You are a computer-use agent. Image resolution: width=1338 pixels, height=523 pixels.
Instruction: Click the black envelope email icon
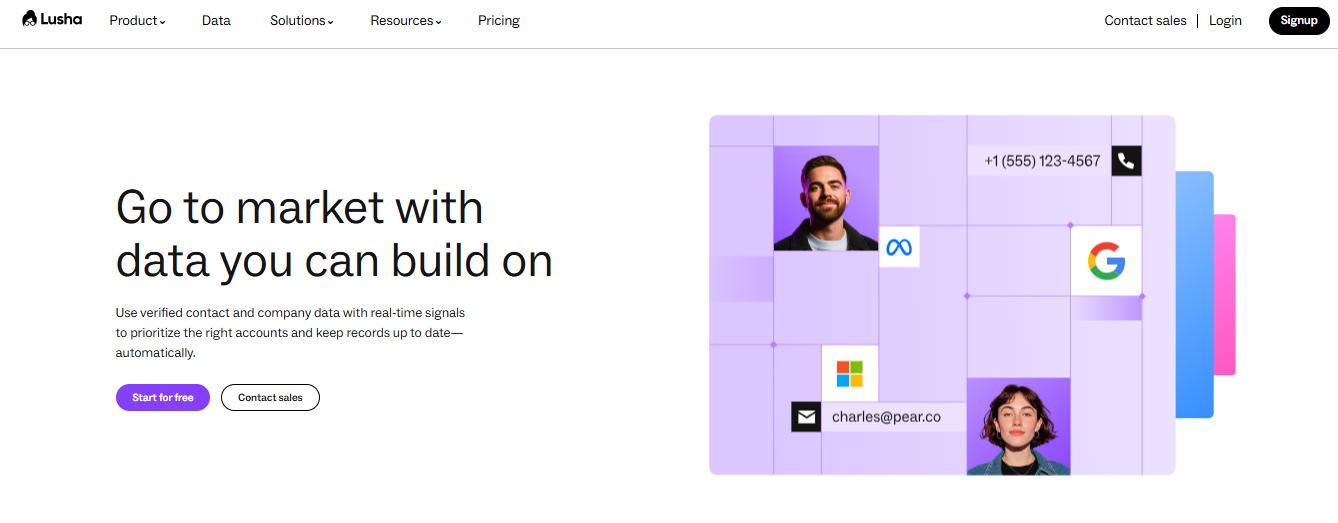(806, 417)
